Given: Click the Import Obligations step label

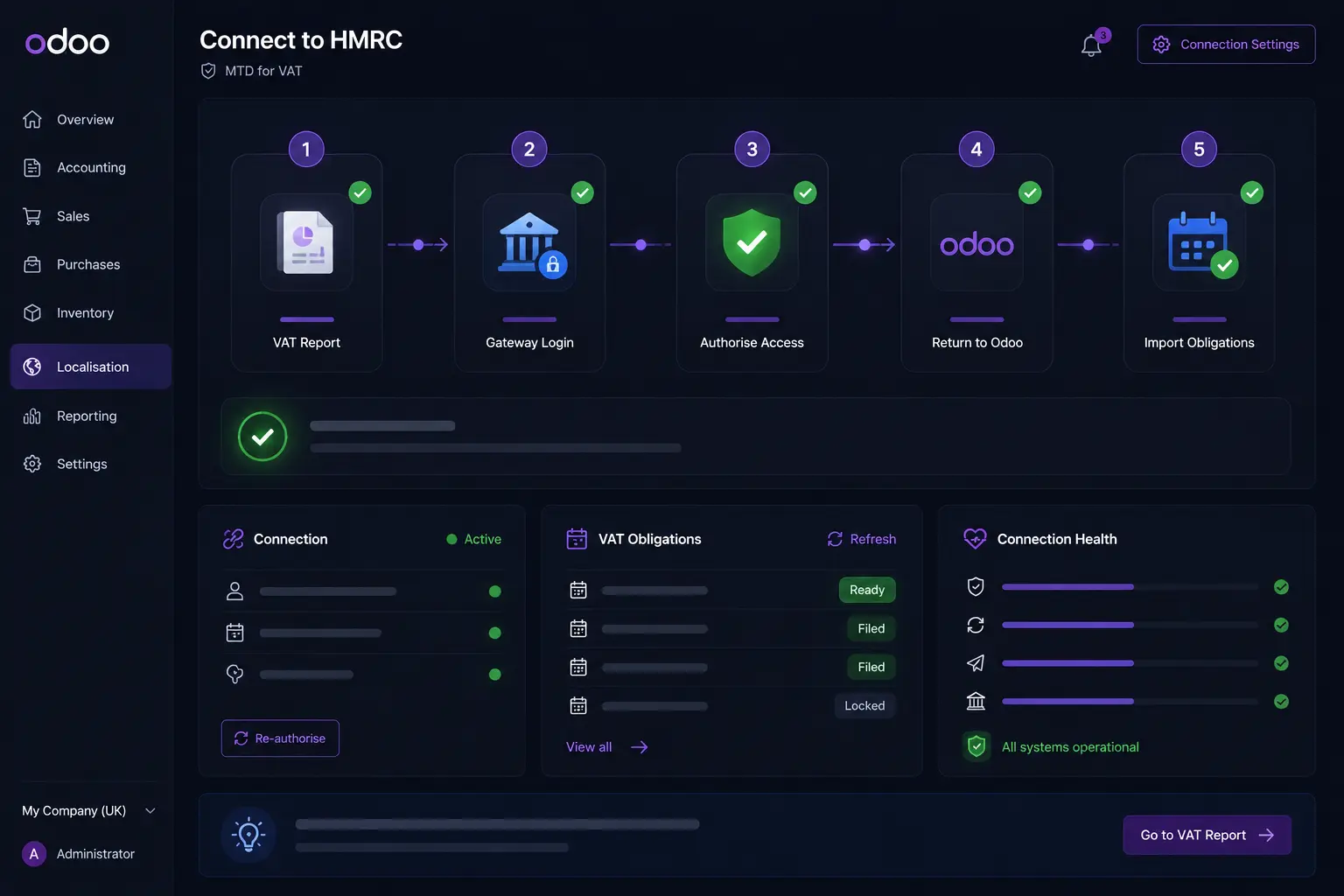Looking at the screenshot, I should click(x=1199, y=343).
